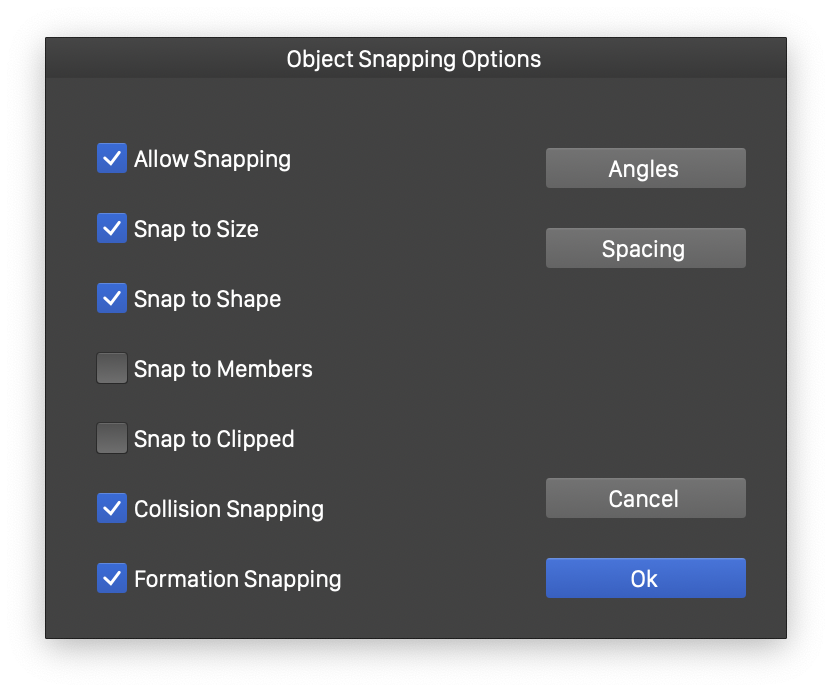Image resolution: width=832 pixels, height=692 pixels.
Task: Enable the Snap to Members checkbox
Action: click(112, 368)
